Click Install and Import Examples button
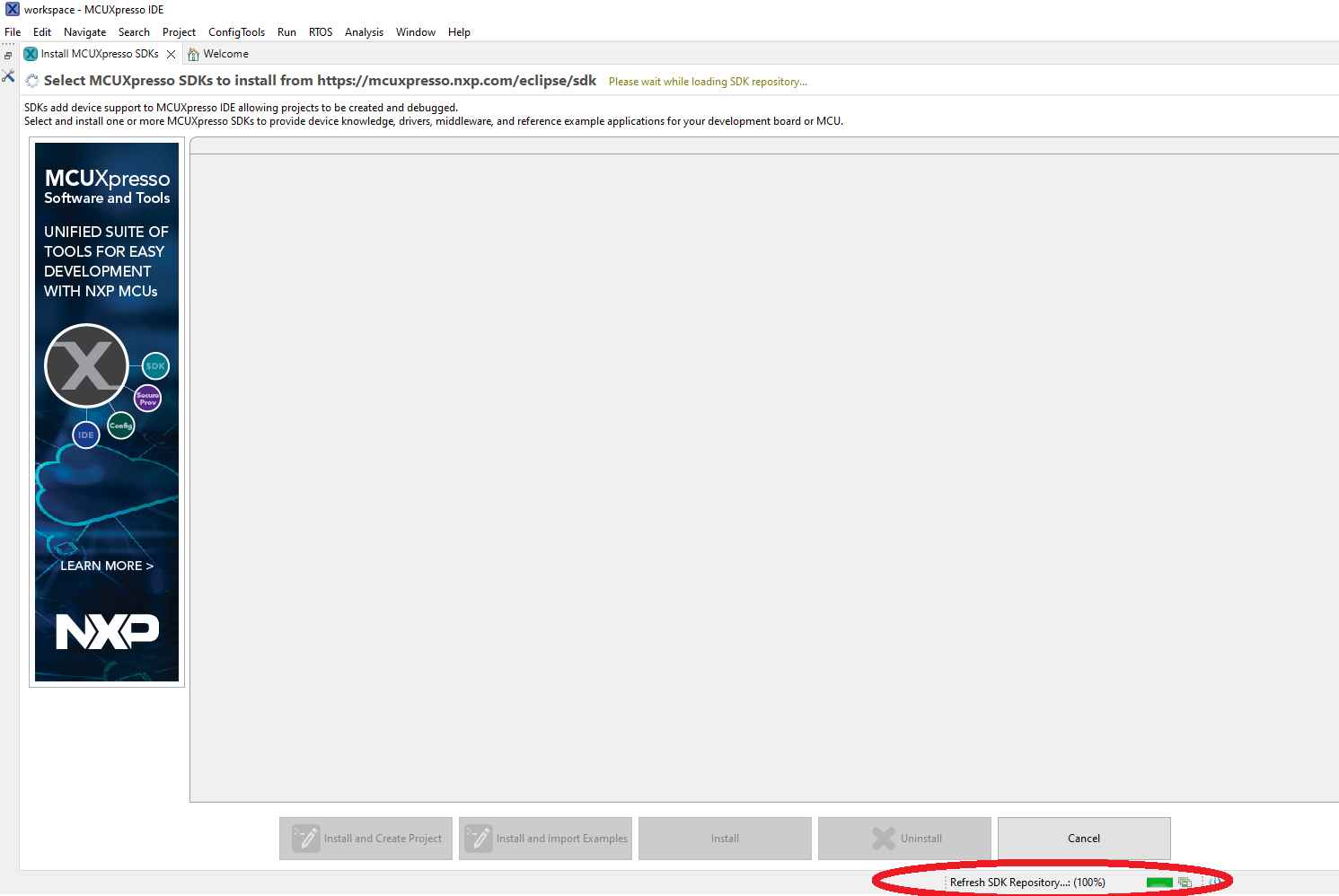The width and height of the screenshot is (1339, 896). [x=545, y=839]
